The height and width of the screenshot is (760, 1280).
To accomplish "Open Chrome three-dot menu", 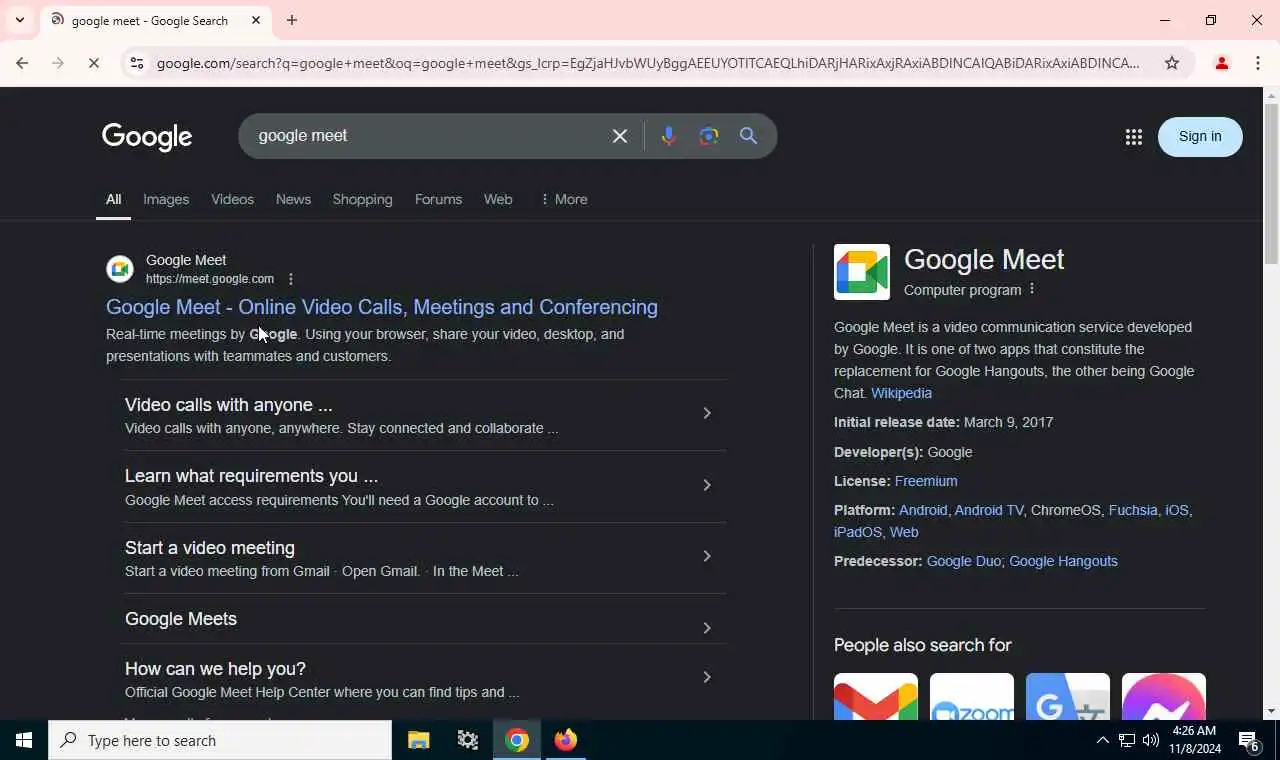I will (1258, 63).
